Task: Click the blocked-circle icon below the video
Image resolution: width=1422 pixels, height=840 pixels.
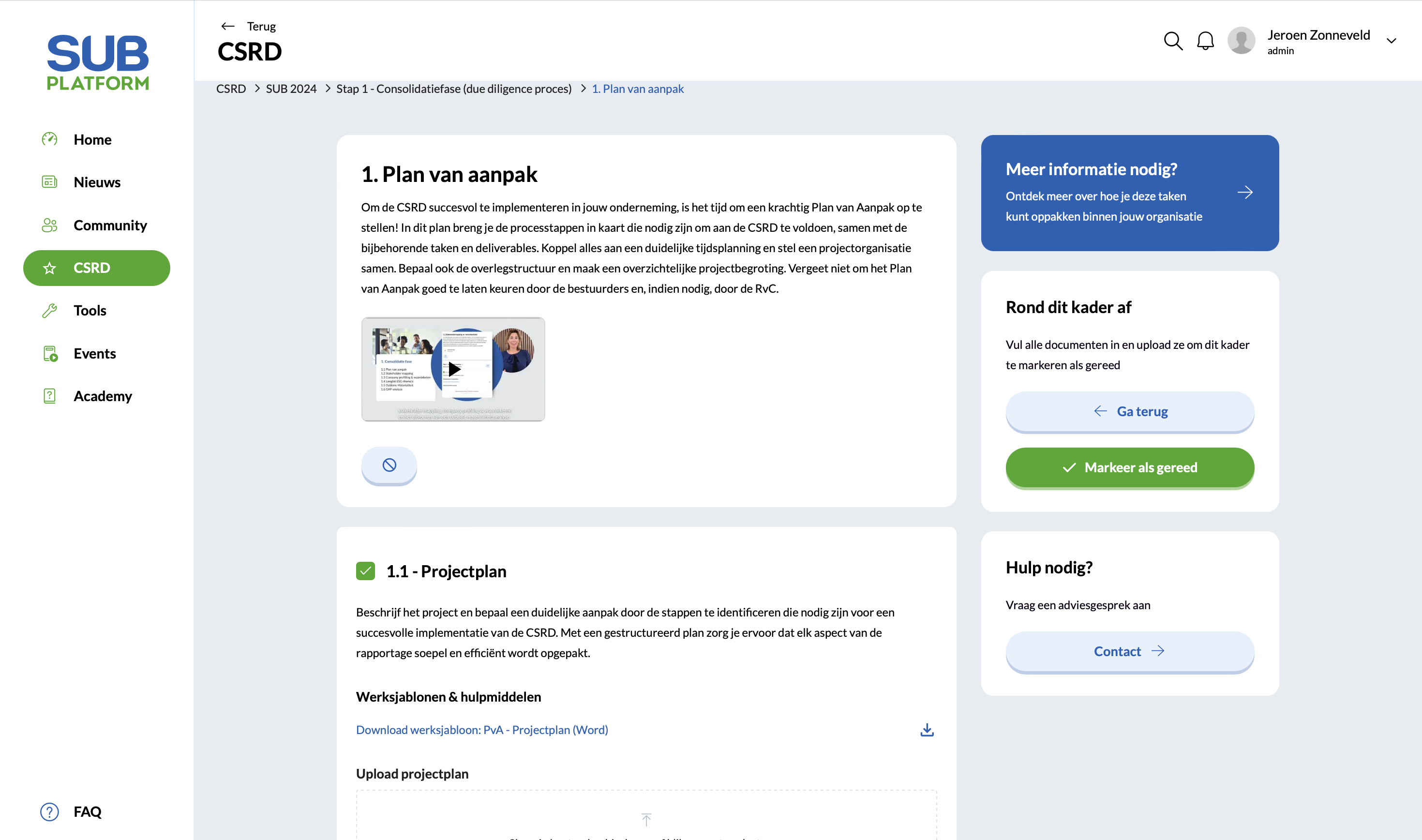Action: point(389,465)
